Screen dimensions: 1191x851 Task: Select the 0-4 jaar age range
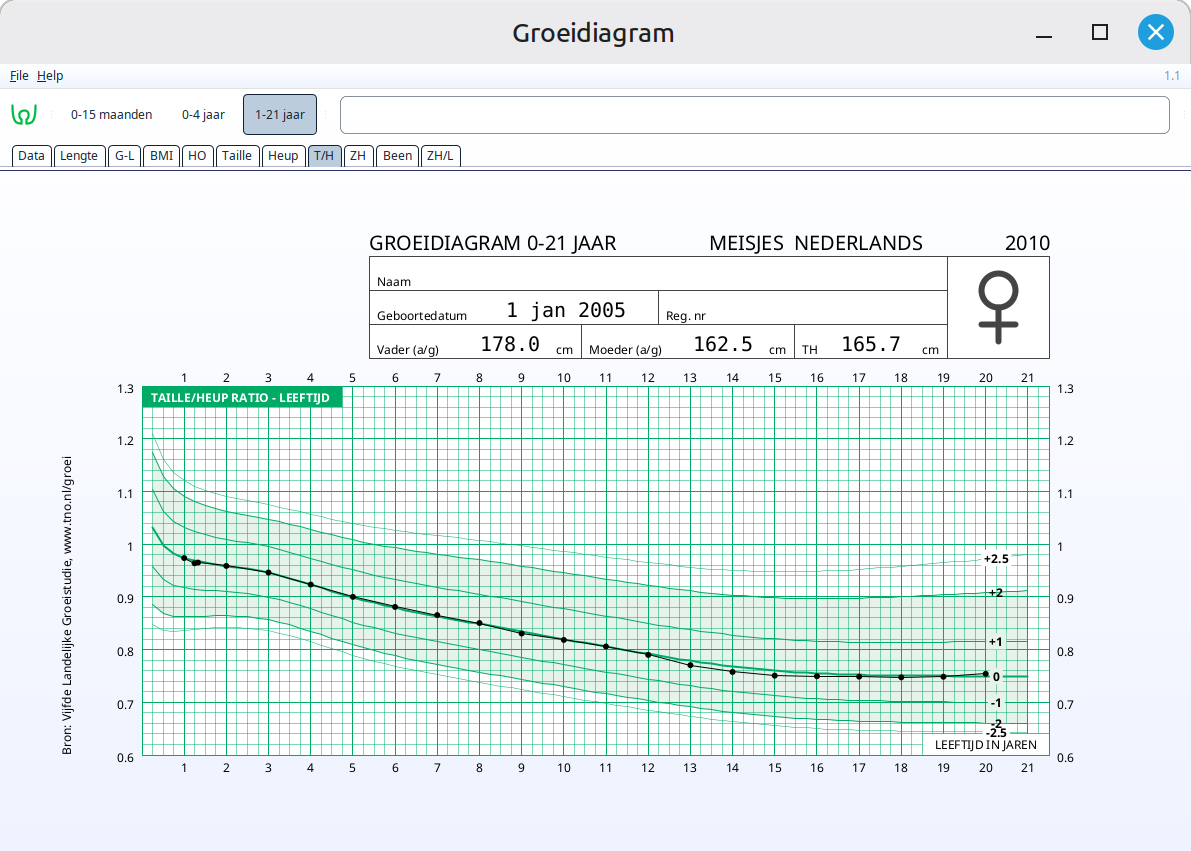coord(203,115)
